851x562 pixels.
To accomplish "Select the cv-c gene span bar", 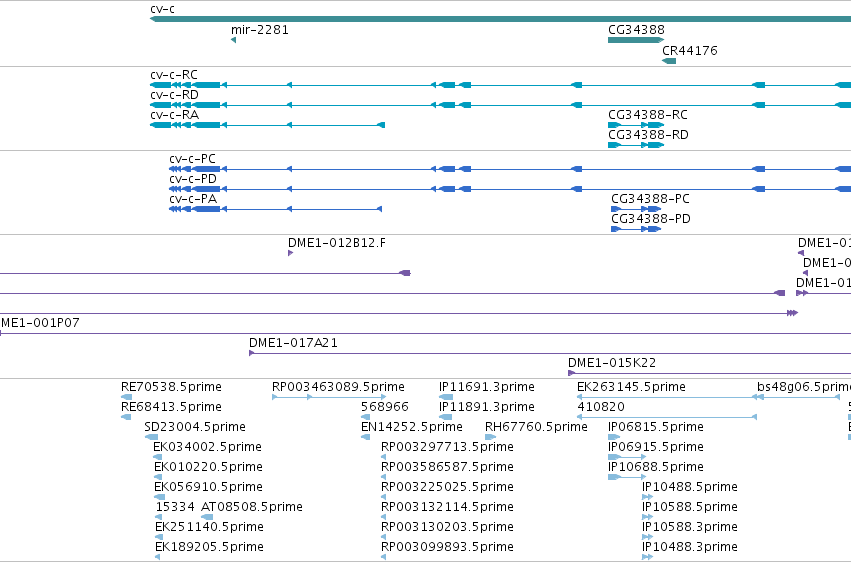I will pyautogui.click(x=500, y=19).
